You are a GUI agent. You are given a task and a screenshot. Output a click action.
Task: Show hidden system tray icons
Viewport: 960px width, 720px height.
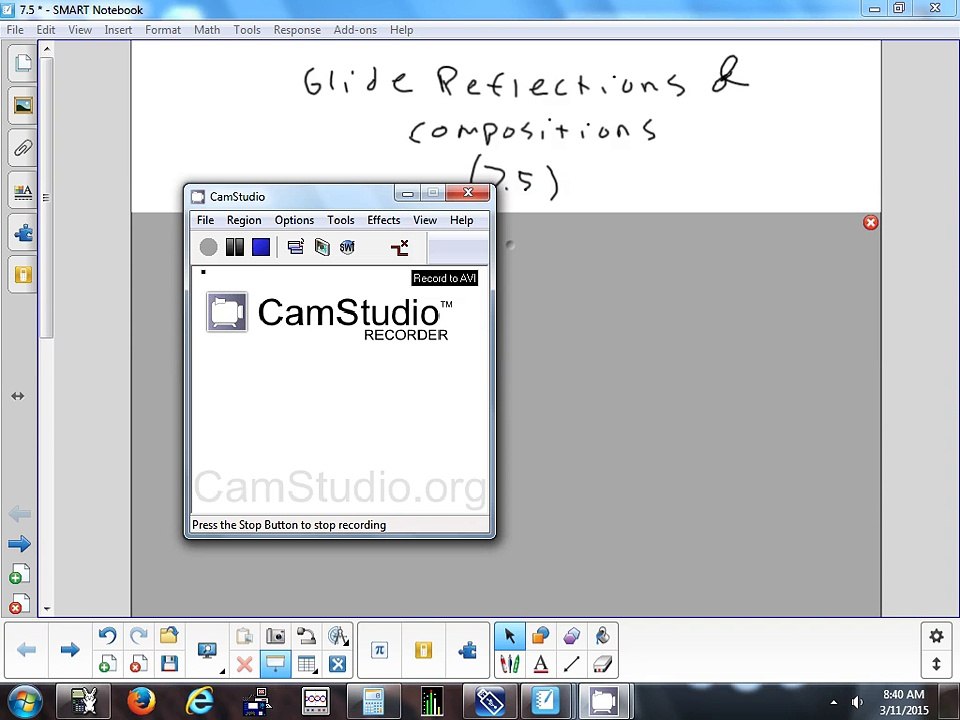point(833,702)
